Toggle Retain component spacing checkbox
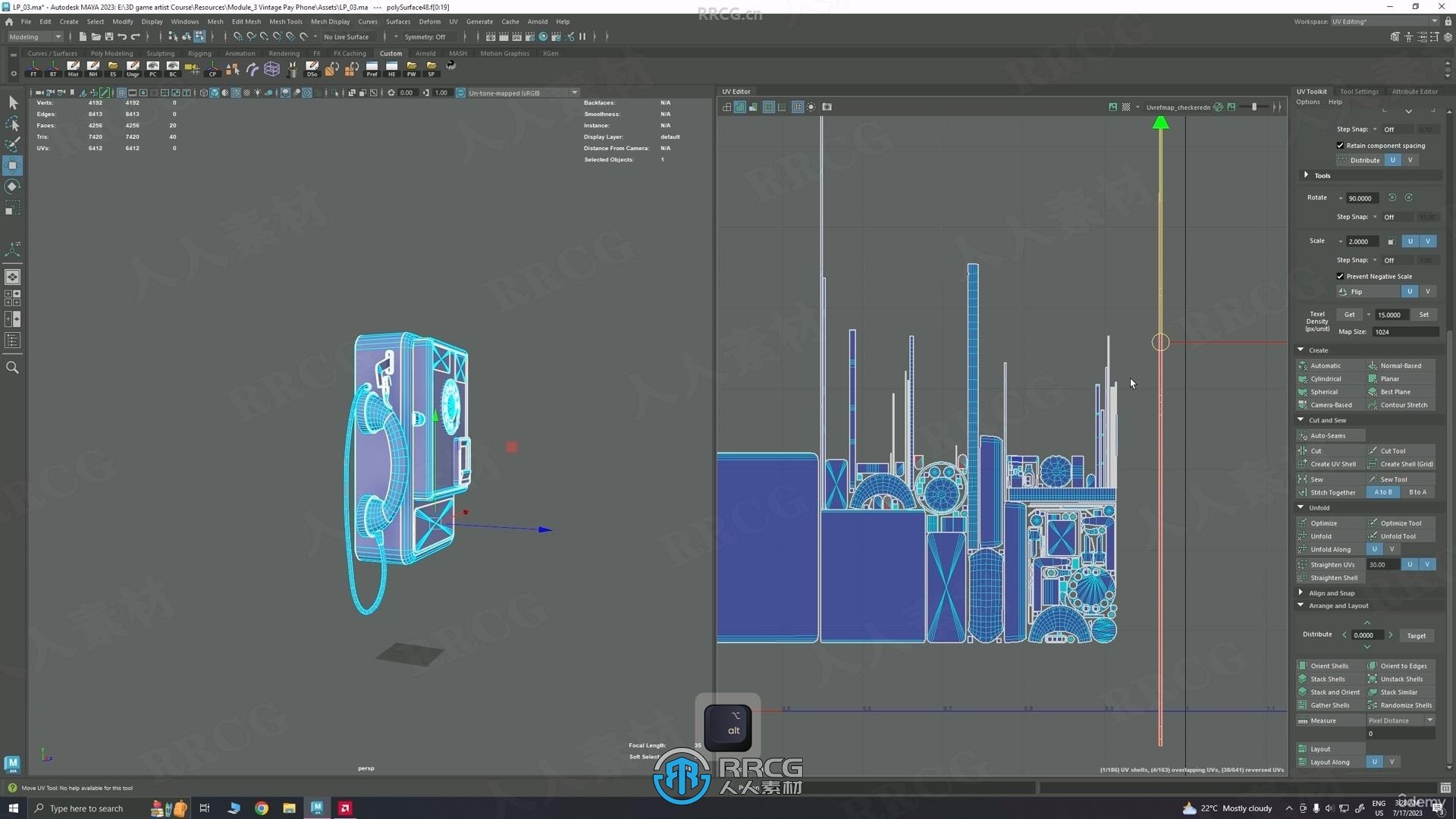Image resolution: width=1456 pixels, height=819 pixels. tap(1340, 146)
